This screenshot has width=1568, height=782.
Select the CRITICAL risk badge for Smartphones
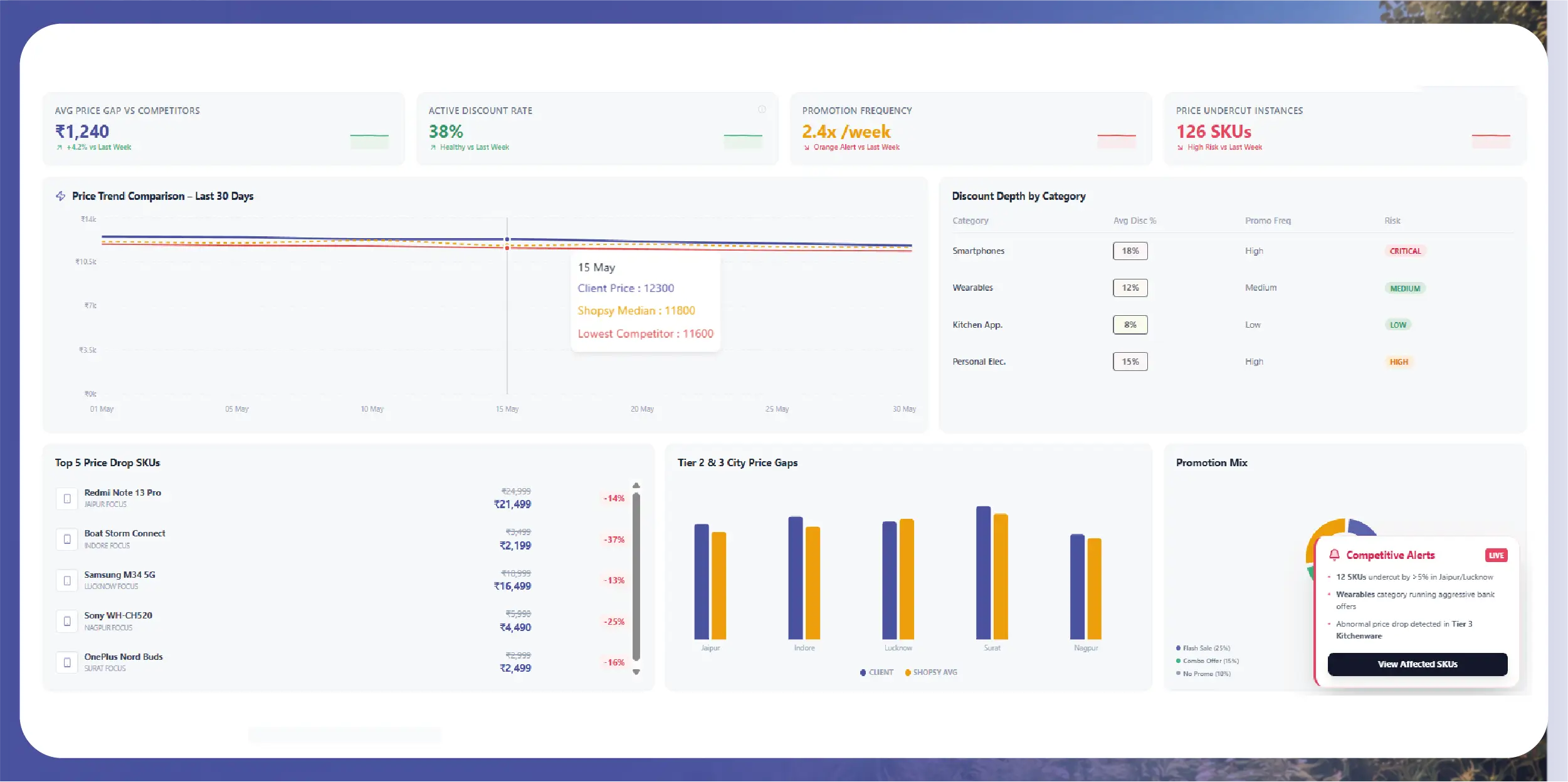[1405, 251]
